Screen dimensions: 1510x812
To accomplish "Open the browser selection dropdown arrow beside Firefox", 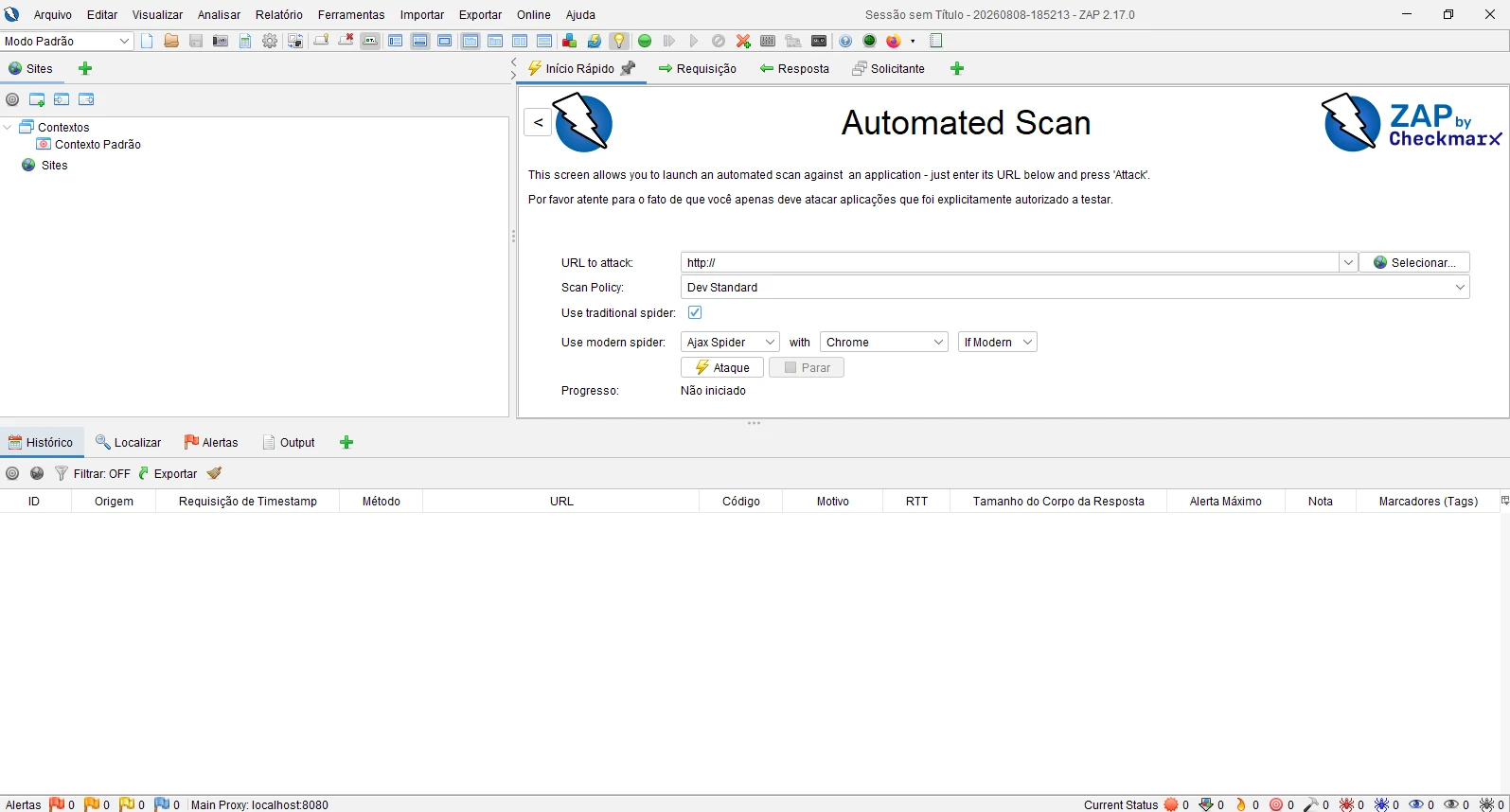I will 913,41.
